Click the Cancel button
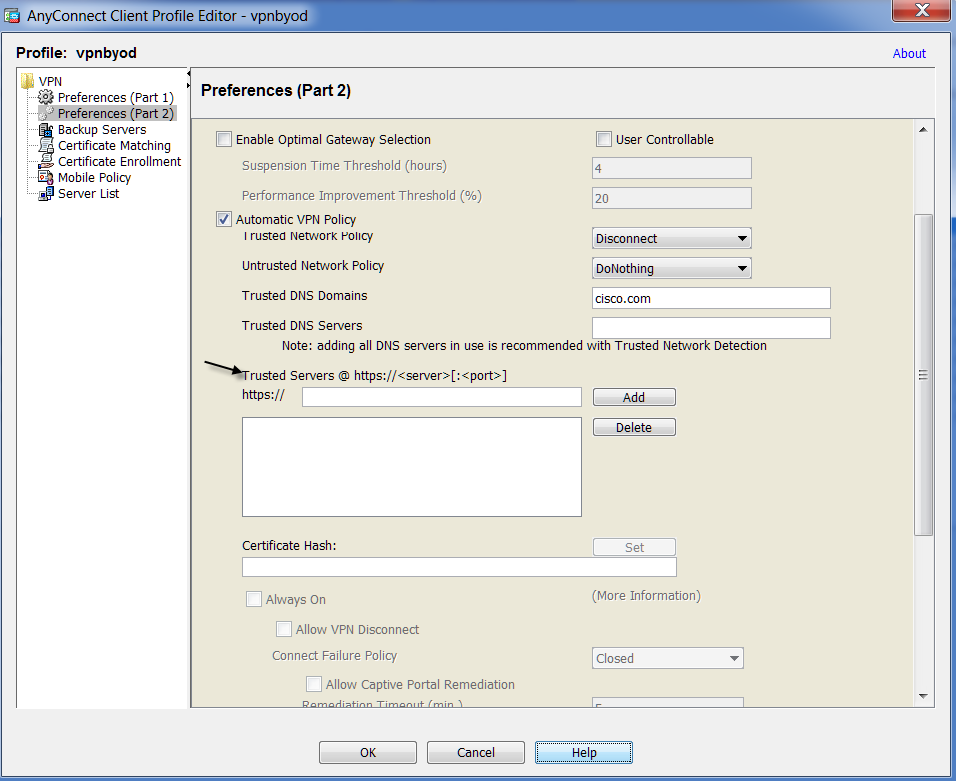956x781 pixels. [x=476, y=752]
